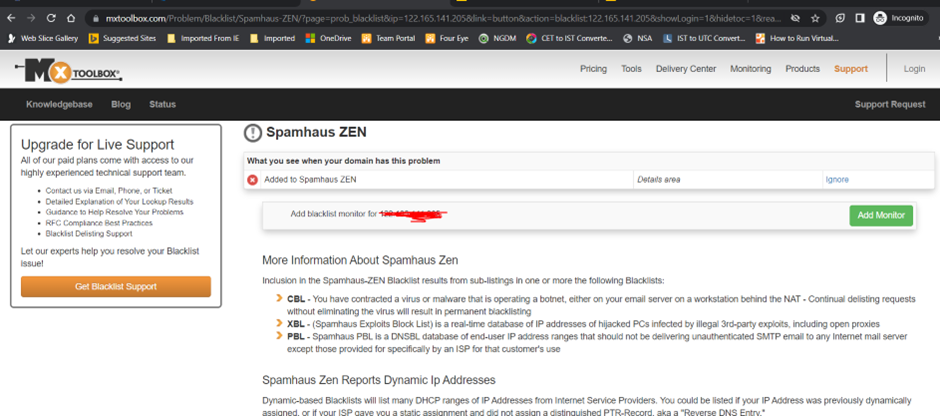Click the MxToolbox logo
This screenshot has width=940, height=416.
point(68,70)
